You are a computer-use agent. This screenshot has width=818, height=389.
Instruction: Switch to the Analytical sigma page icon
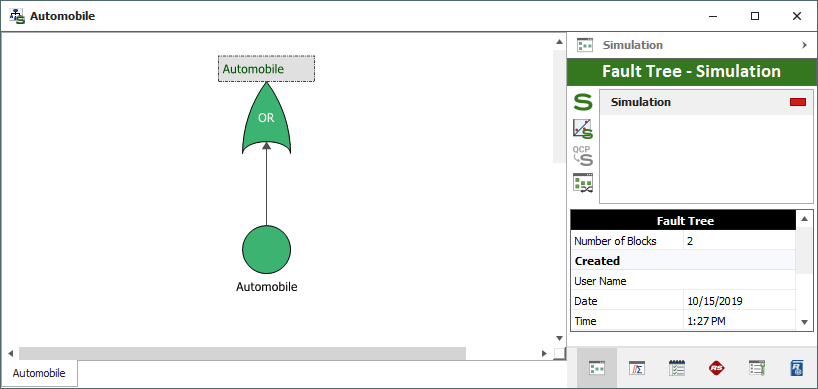click(636, 368)
